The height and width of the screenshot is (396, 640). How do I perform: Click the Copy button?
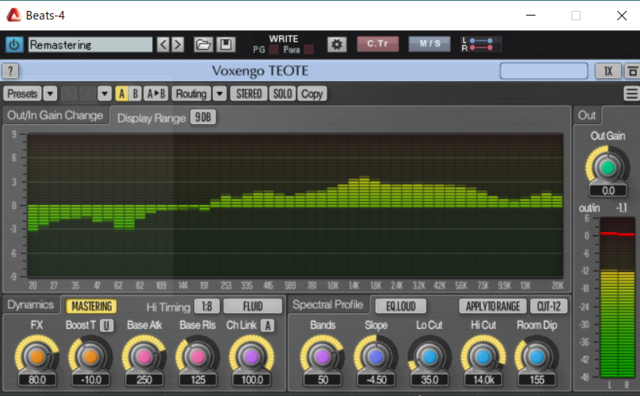coord(312,94)
